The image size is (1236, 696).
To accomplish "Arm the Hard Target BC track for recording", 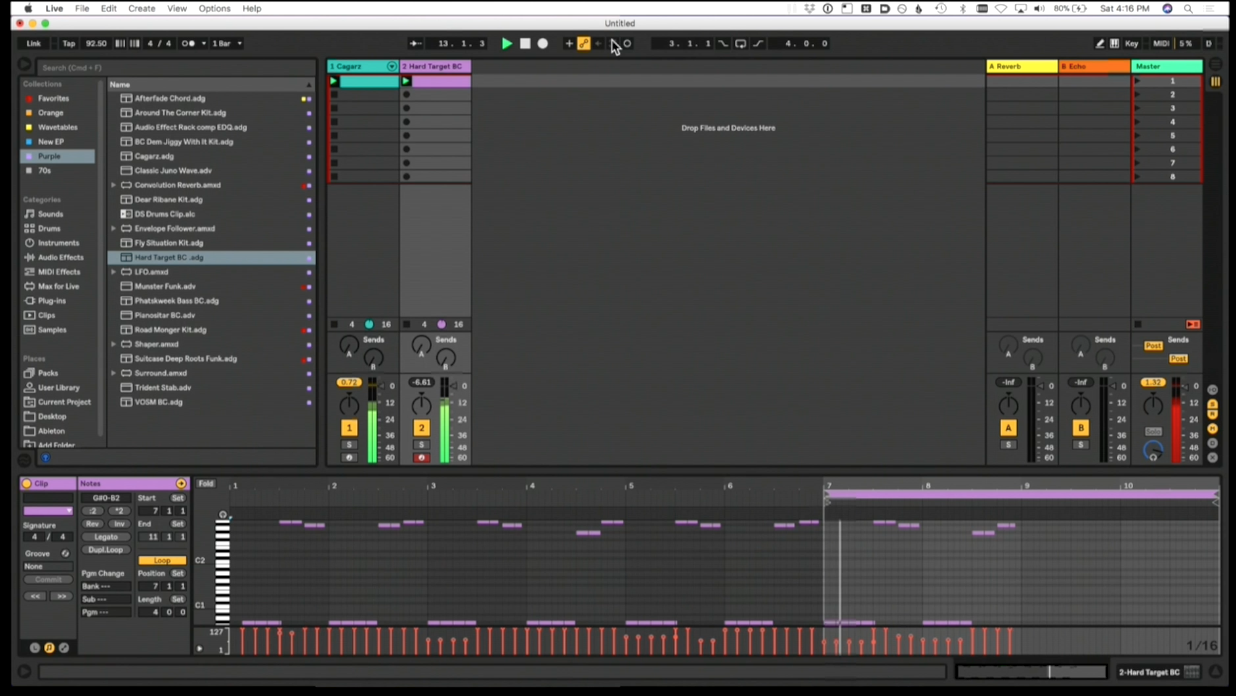I will point(421,458).
